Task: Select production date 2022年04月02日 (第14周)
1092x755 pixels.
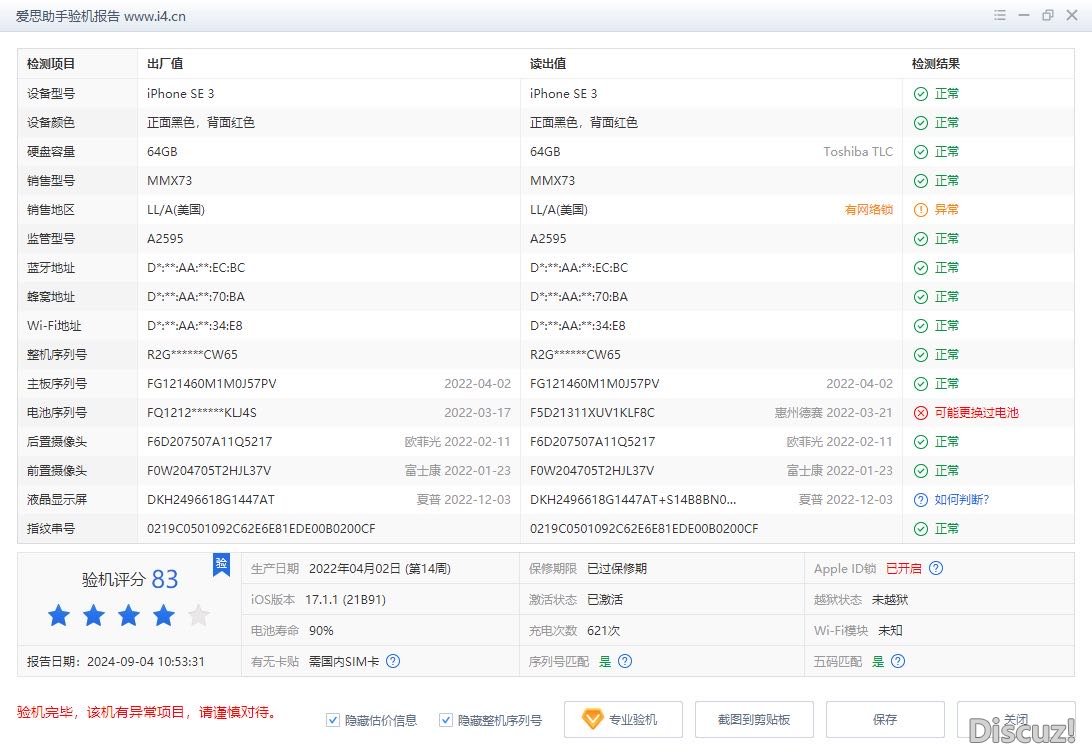Action: 380,568
